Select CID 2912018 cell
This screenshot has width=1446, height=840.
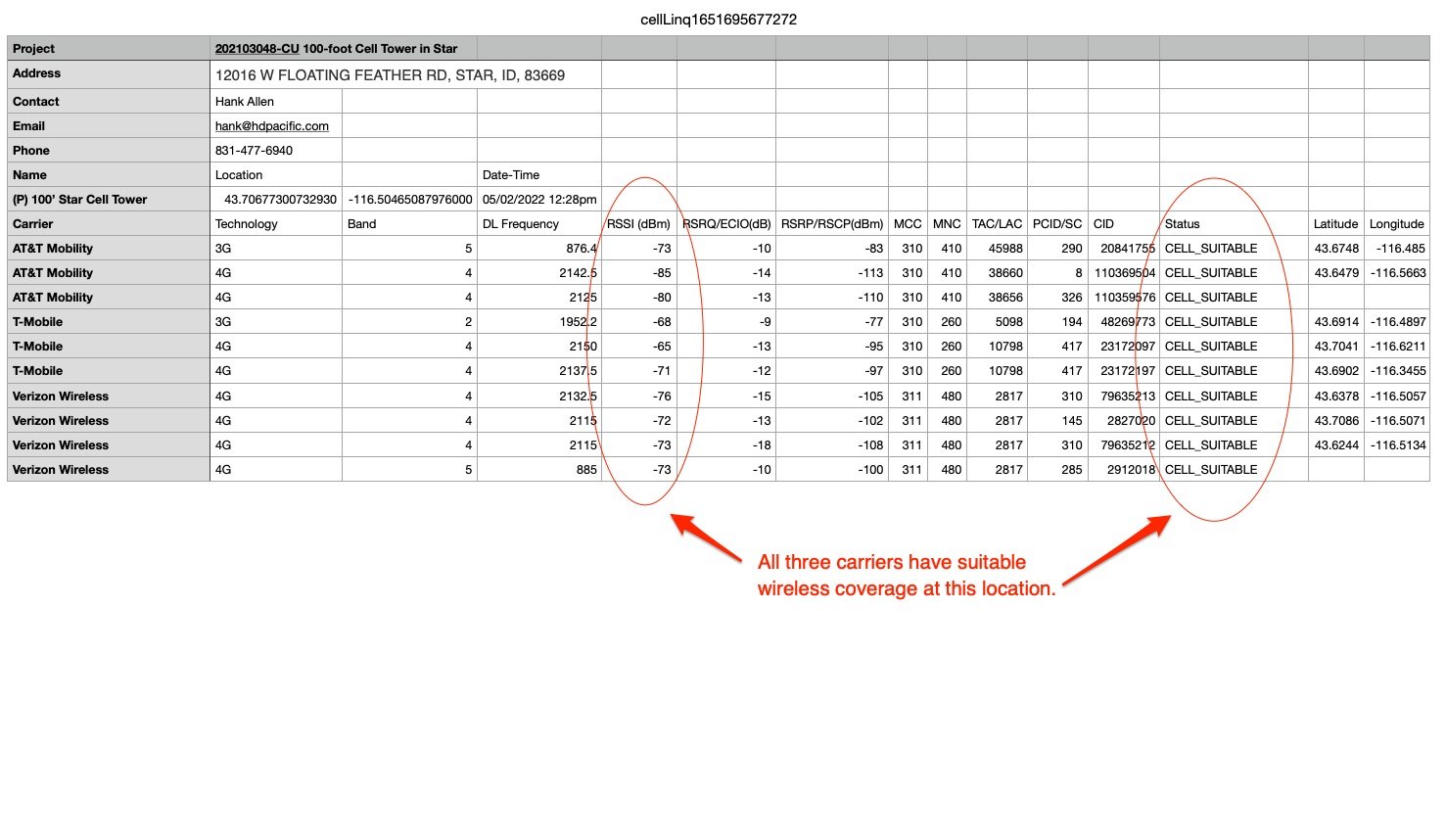[1124, 469]
